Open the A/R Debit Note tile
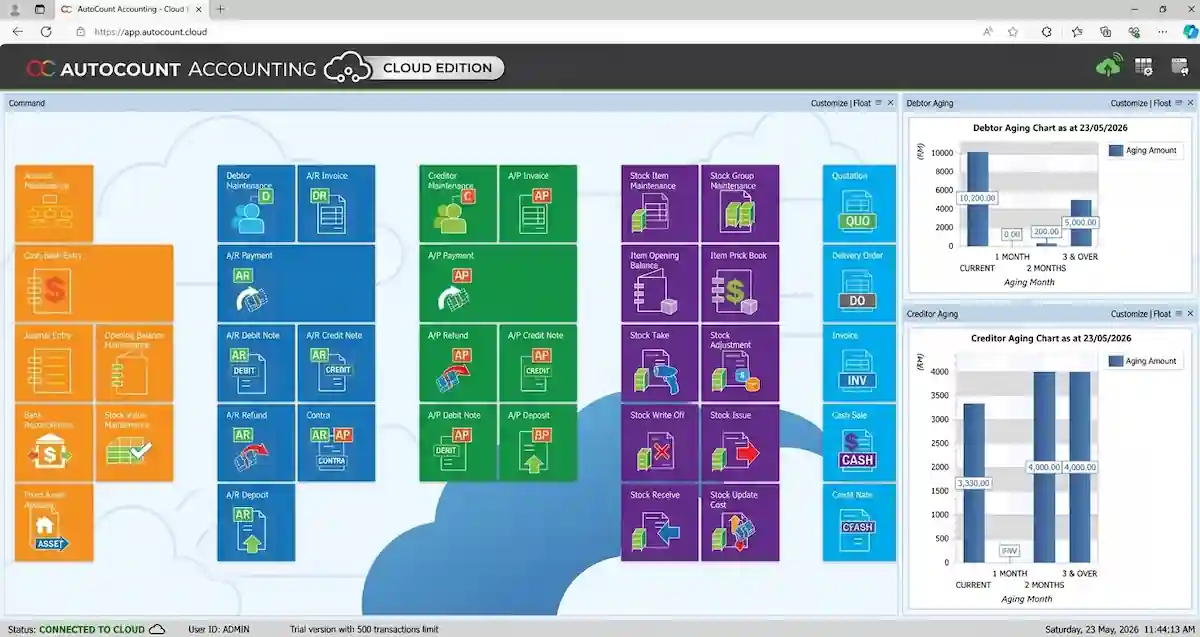The image size is (1200, 637). coord(256,364)
